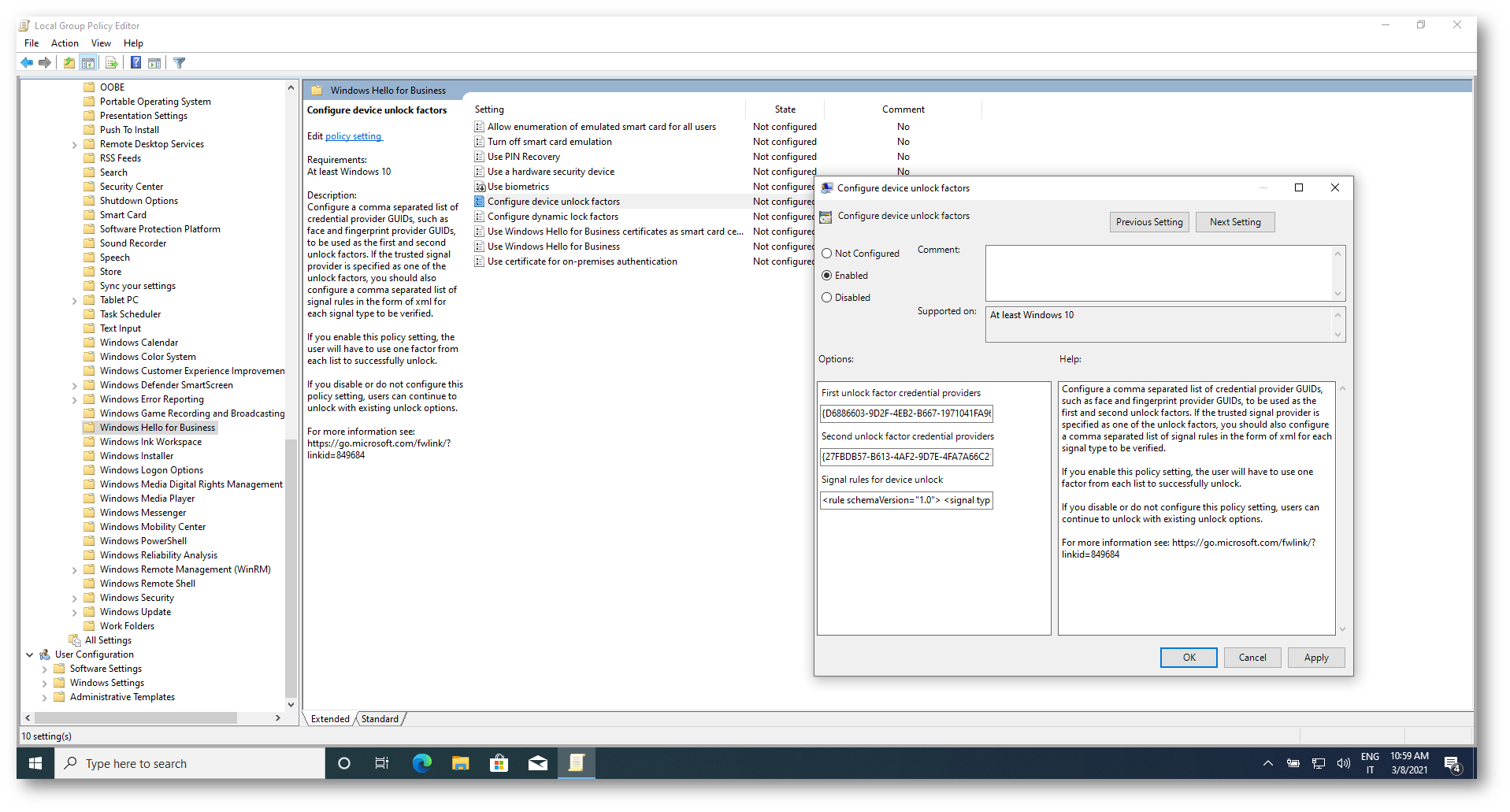Open the Windows Start menu
This screenshot has height=812, width=1510.
(35, 763)
